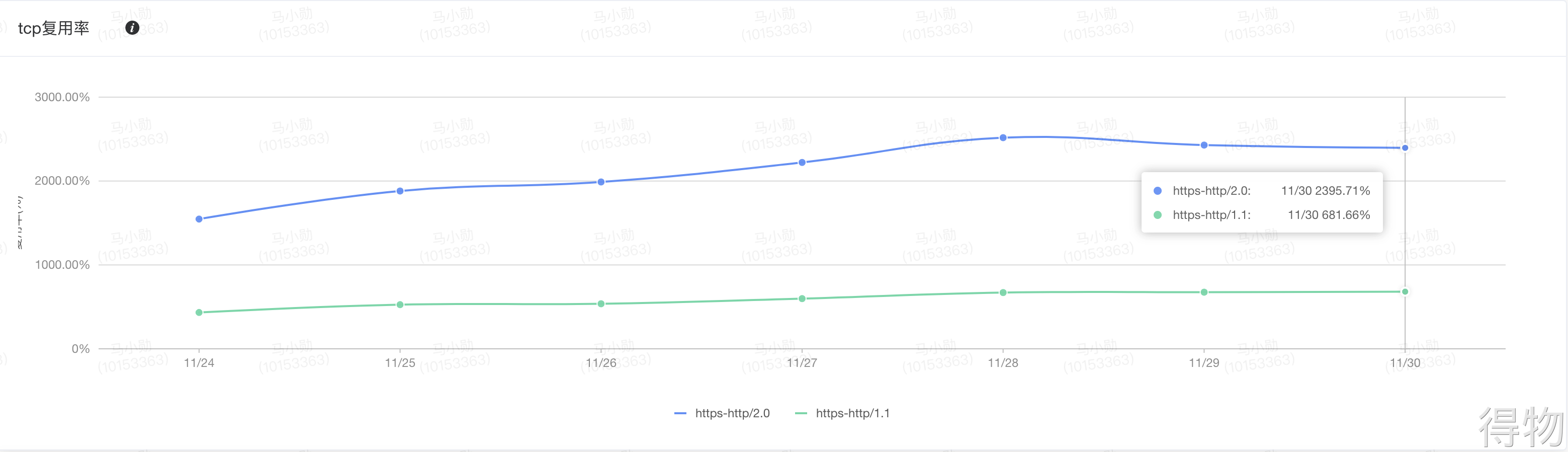Click the green tooltip dot for https-http/1.1
The image size is (1568, 452).
click(x=1157, y=215)
